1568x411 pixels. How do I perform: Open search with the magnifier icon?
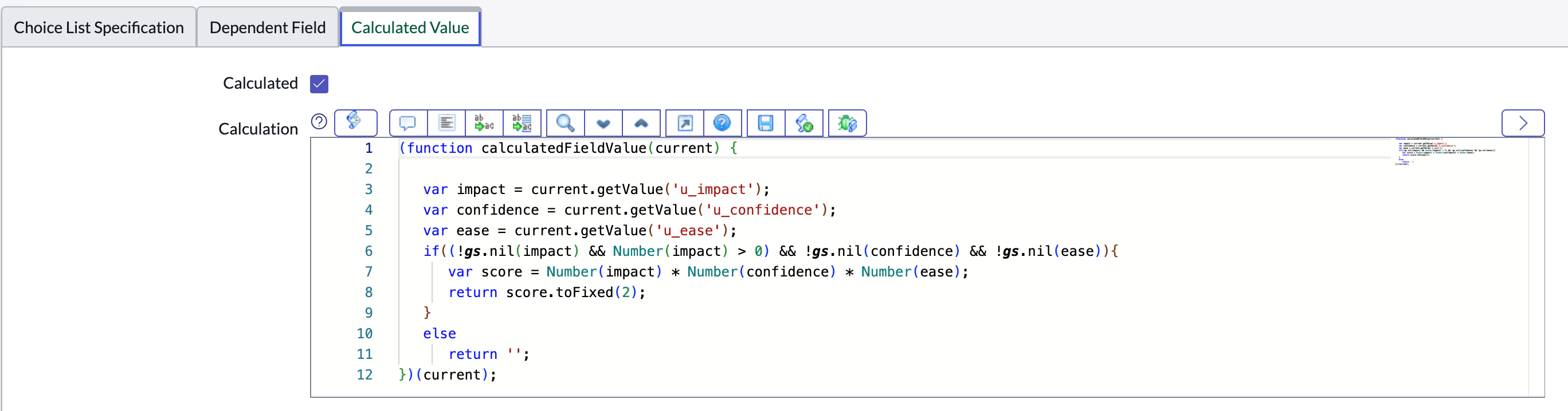click(566, 124)
